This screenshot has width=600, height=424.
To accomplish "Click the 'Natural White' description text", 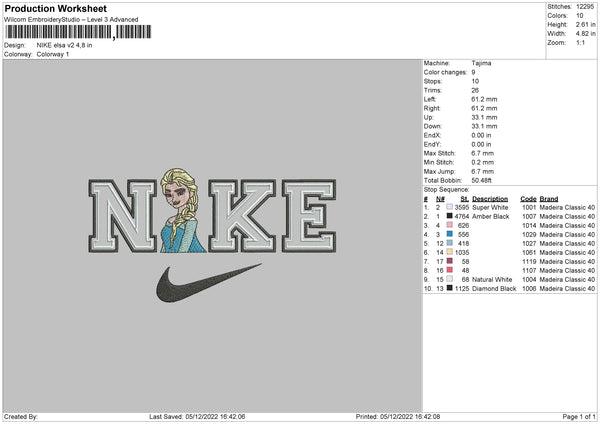I will pos(492,279).
